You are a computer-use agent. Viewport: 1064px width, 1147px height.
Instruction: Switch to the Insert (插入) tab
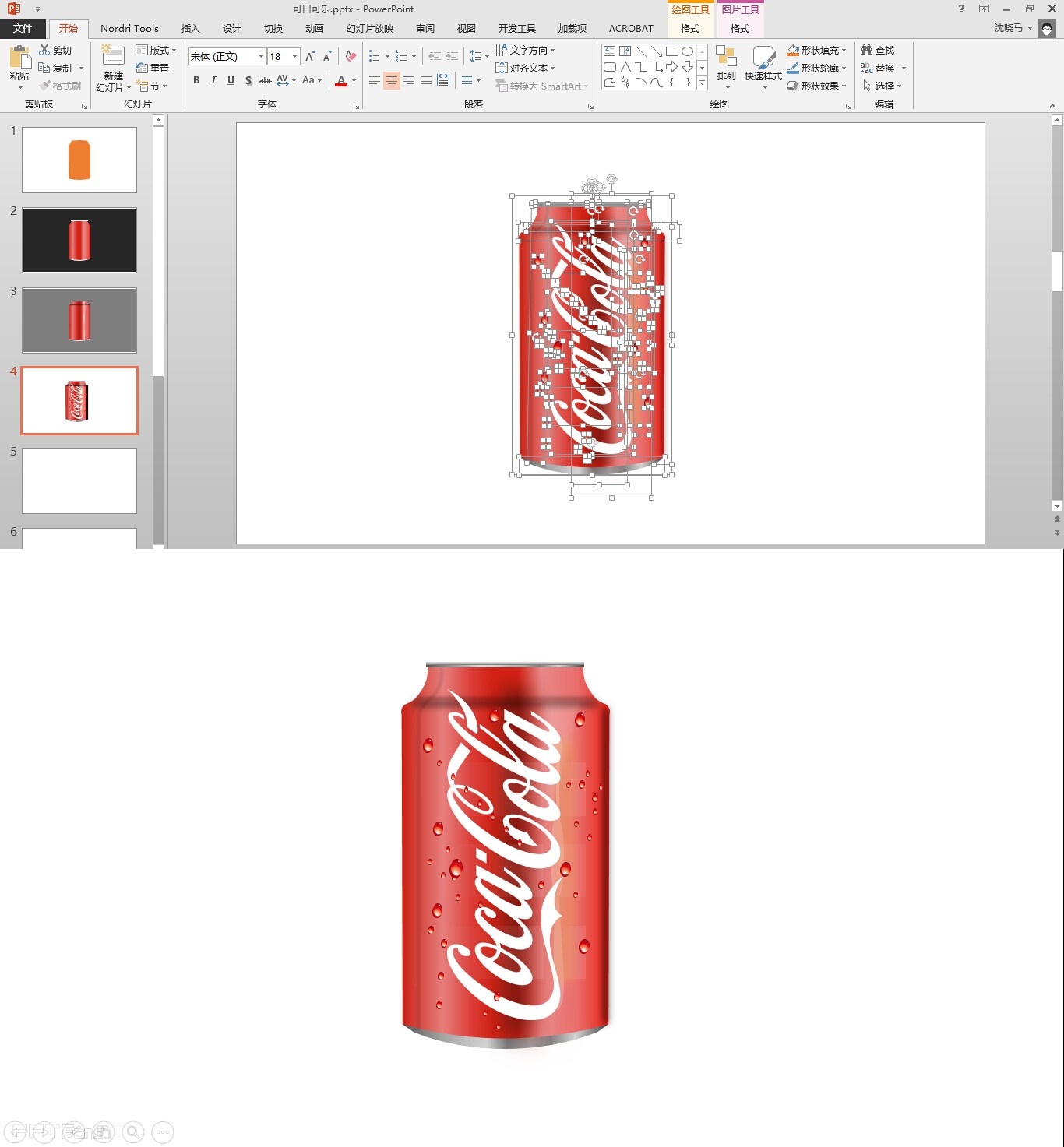(x=190, y=29)
